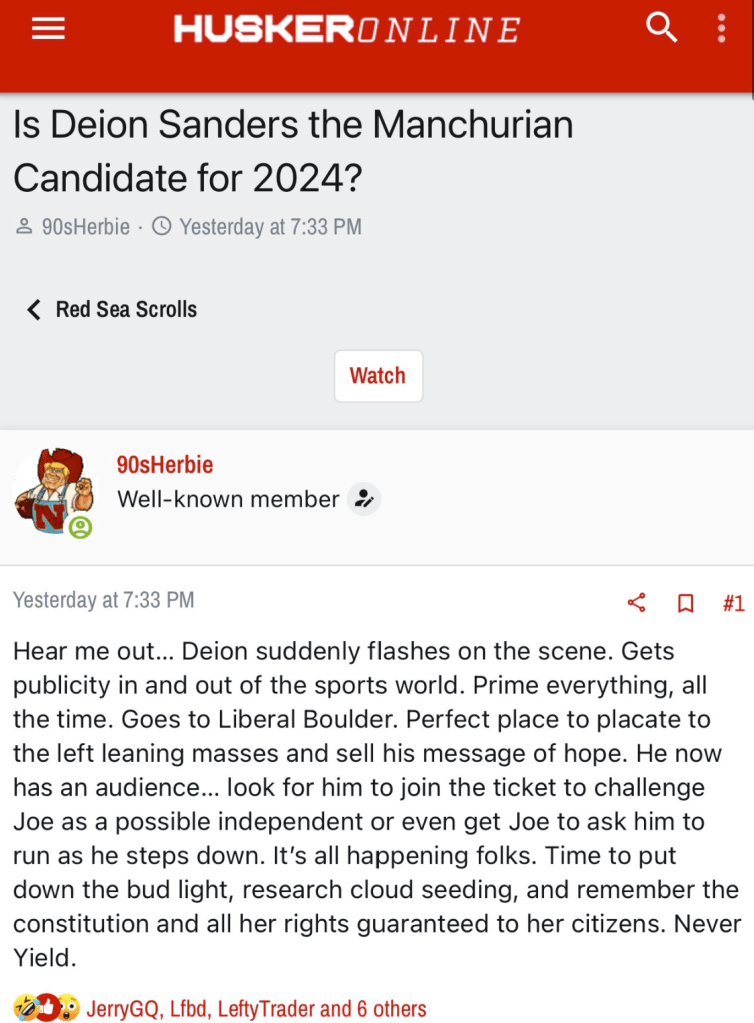Click the clock icon beside thread date

pos(162,227)
